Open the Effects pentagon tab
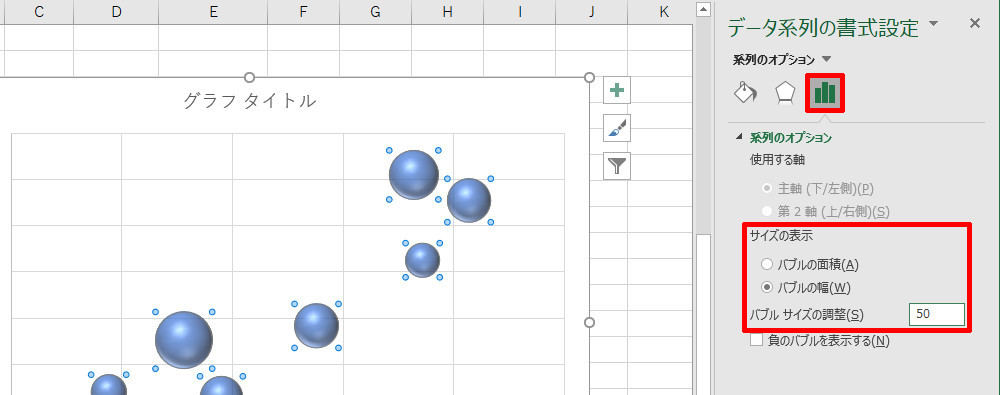Image resolution: width=1000 pixels, height=395 pixels. click(785, 93)
